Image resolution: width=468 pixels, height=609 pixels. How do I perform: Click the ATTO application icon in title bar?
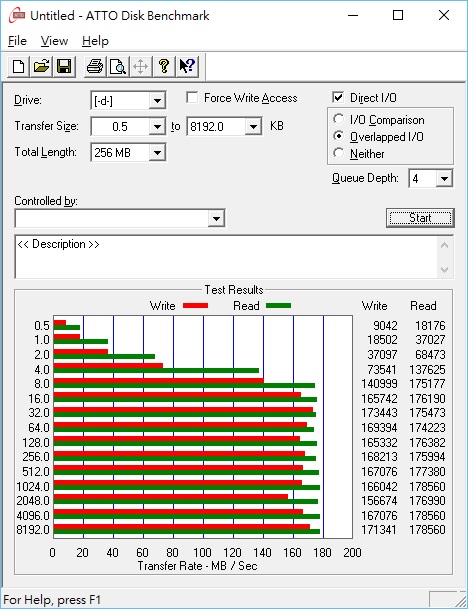point(17,16)
